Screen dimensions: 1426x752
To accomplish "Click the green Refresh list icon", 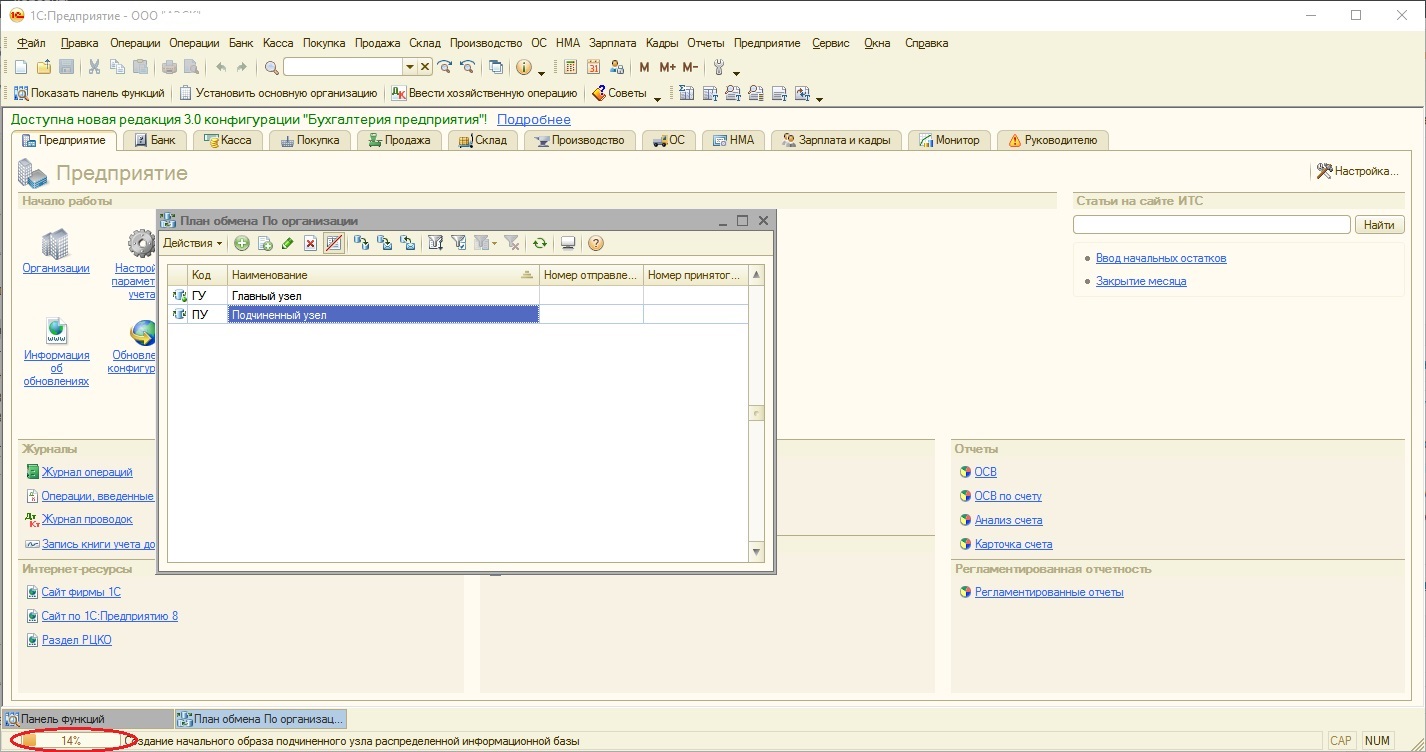I will pos(539,243).
